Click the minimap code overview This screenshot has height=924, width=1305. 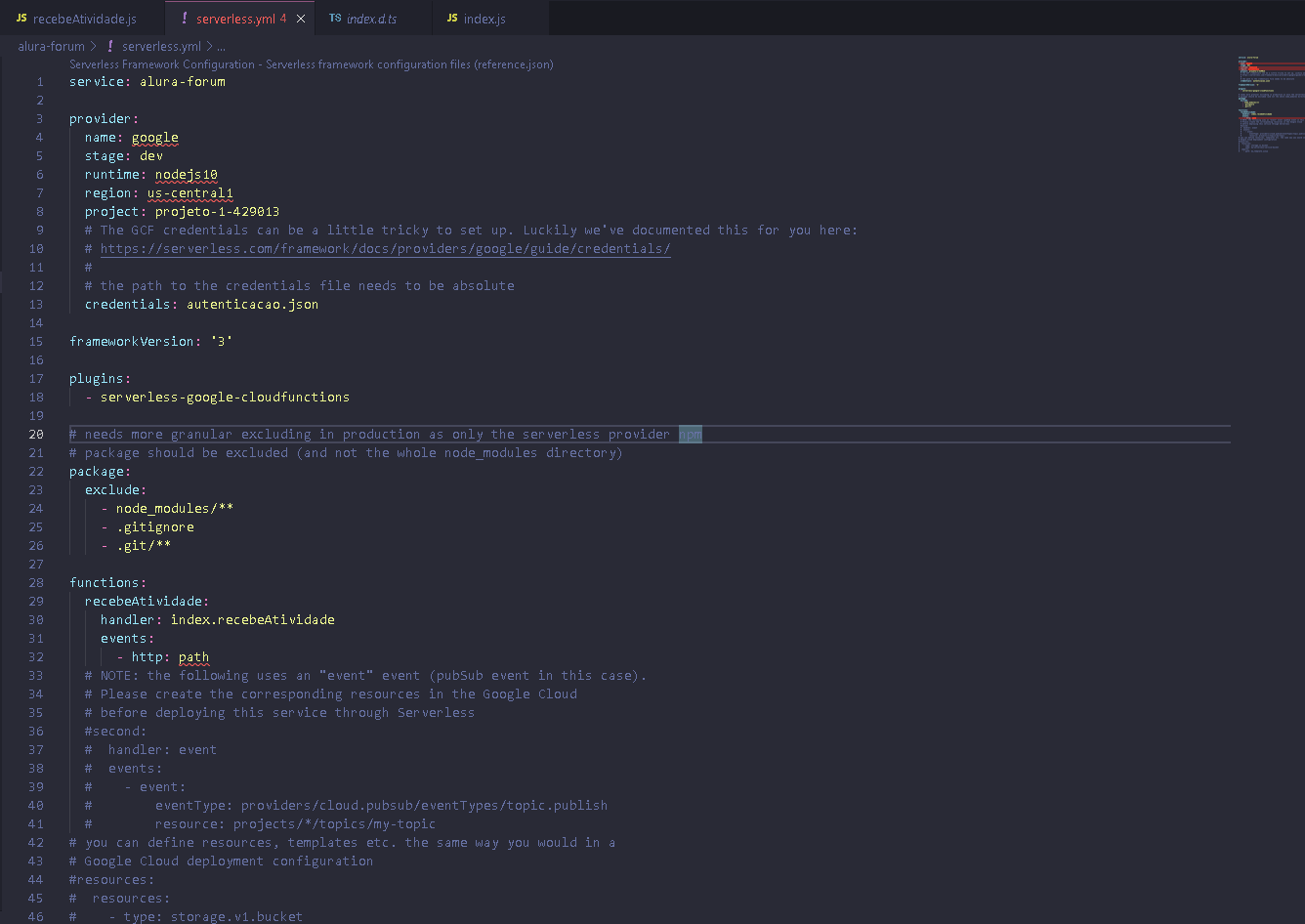(x=1269, y=105)
